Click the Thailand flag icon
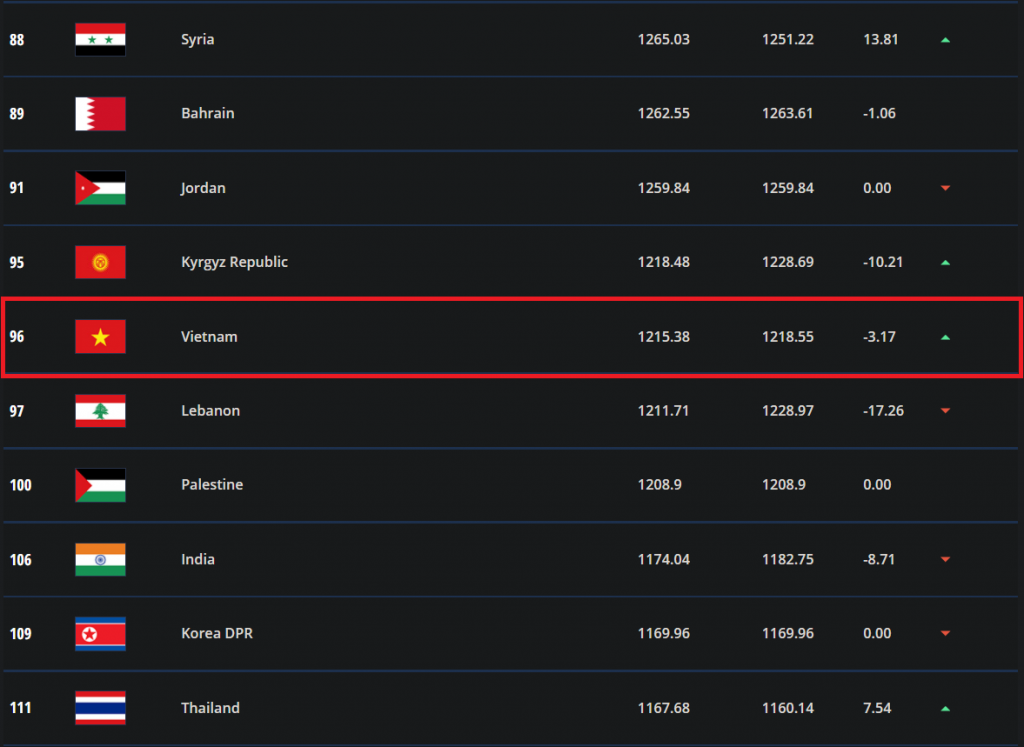 coord(100,708)
